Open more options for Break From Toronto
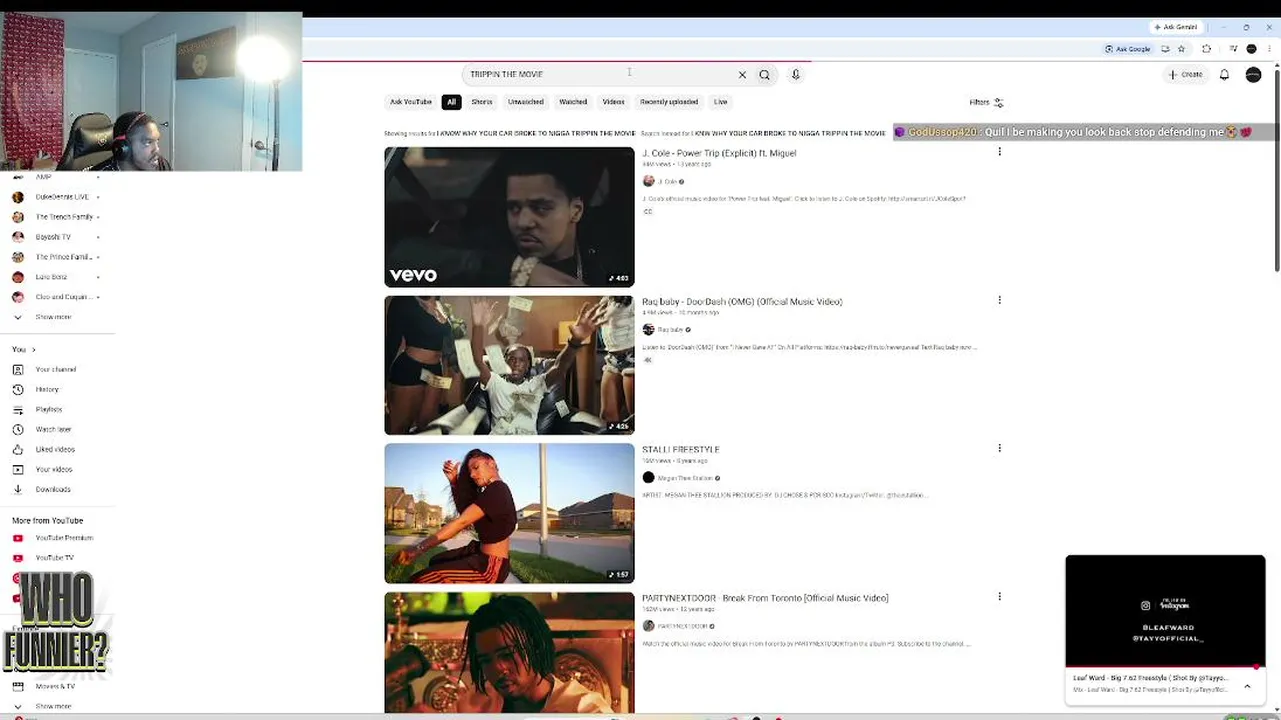 coord(999,596)
